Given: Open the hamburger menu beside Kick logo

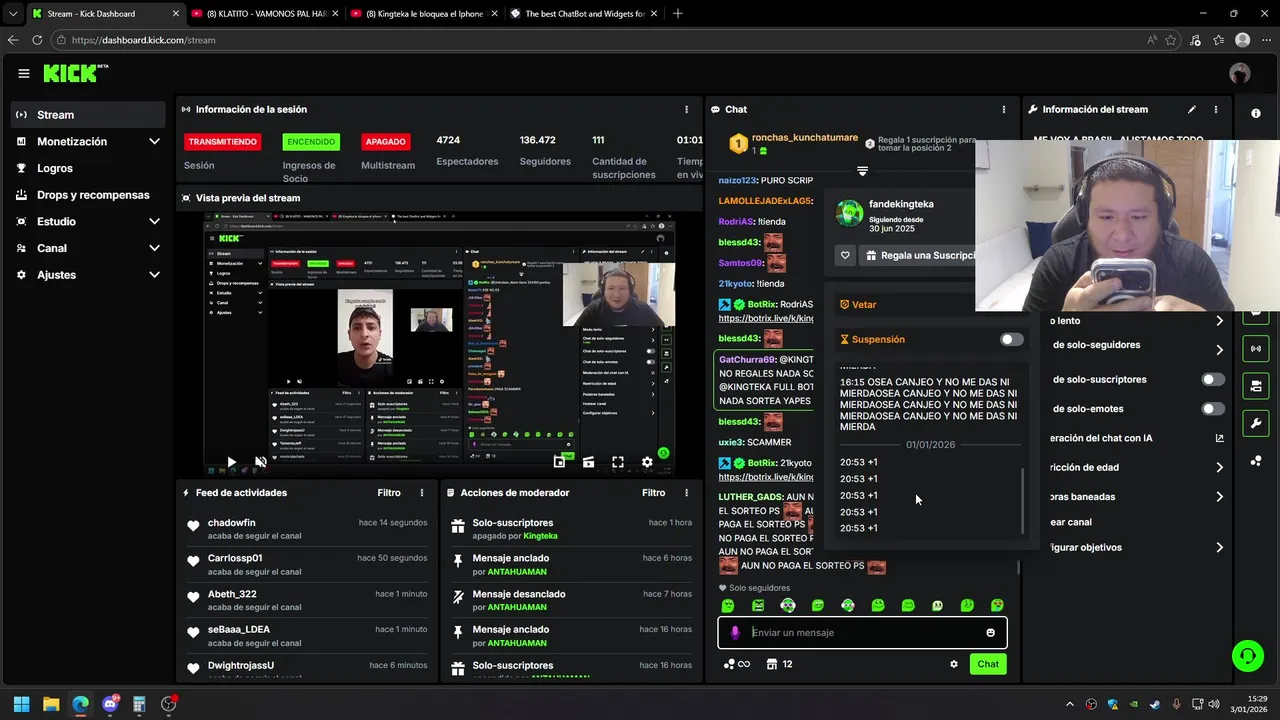Looking at the screenshot, I should click(24, 73).
